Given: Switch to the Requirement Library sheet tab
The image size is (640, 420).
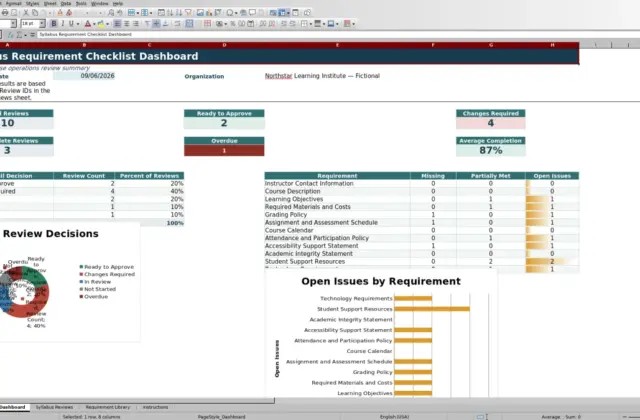Looking at the screenshot, I should (108, 407).
